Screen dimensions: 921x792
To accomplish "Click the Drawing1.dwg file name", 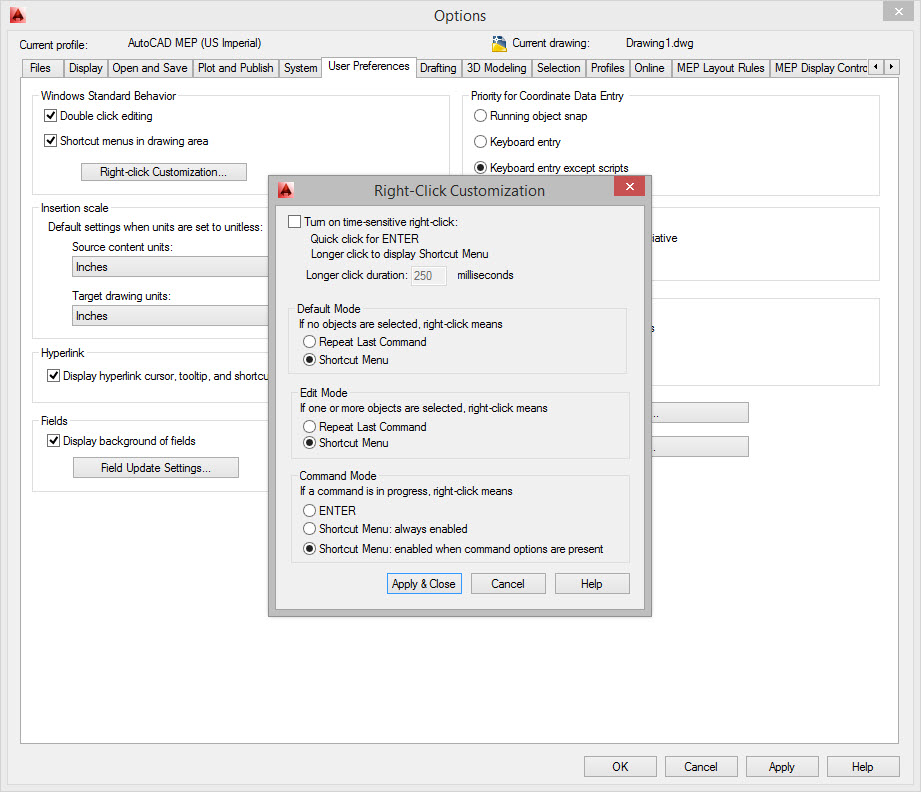I will click(660, 43).
